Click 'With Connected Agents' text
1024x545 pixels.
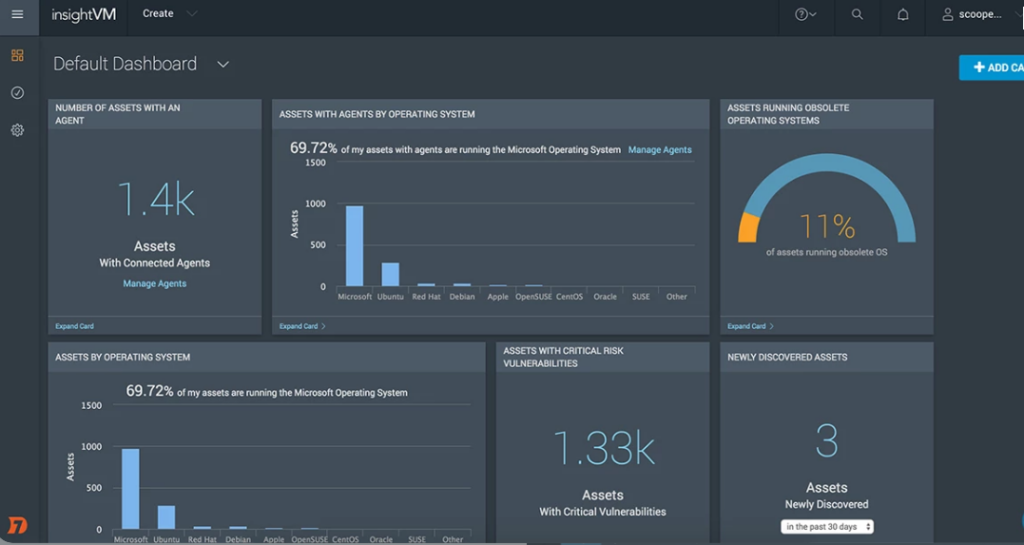[x=155, y=263]
